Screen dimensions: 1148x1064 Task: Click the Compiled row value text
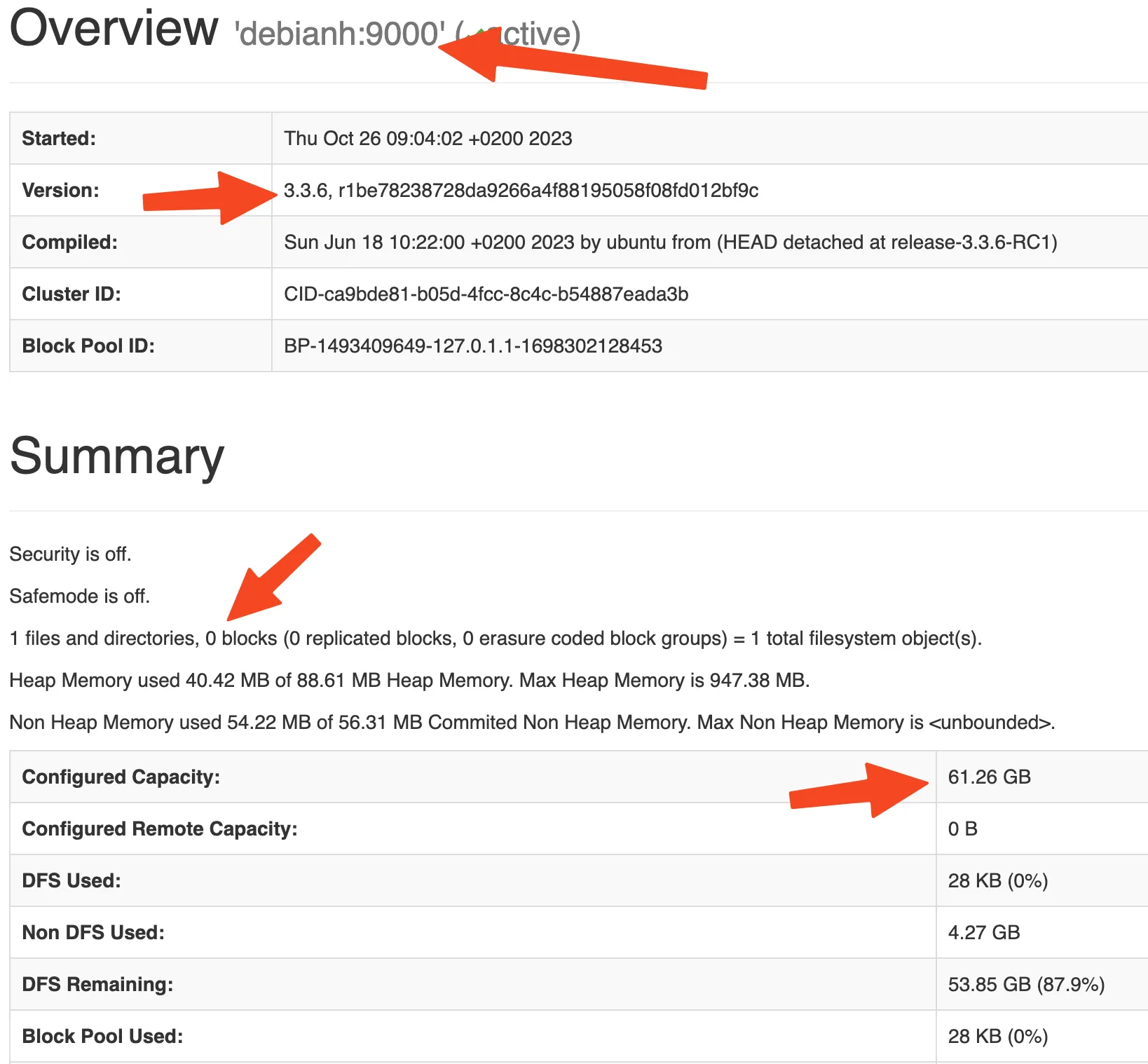[x=670, y=243]
